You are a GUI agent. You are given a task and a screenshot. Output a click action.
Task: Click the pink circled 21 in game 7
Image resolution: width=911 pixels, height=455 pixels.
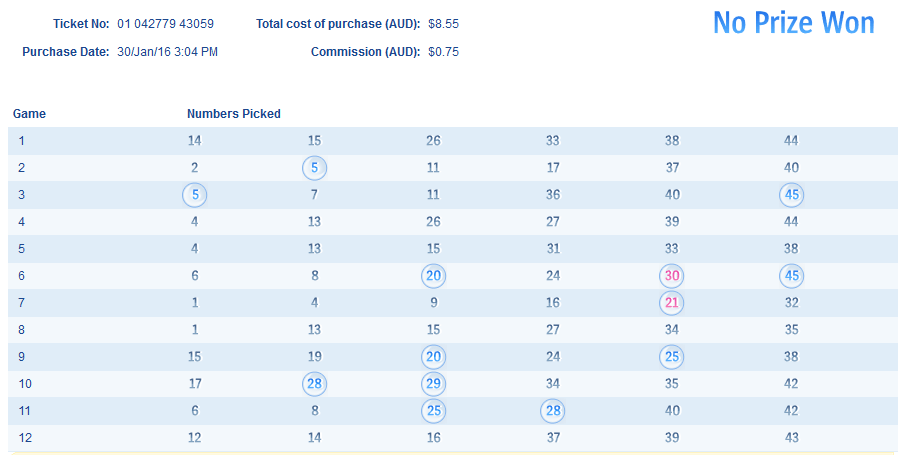671,303
